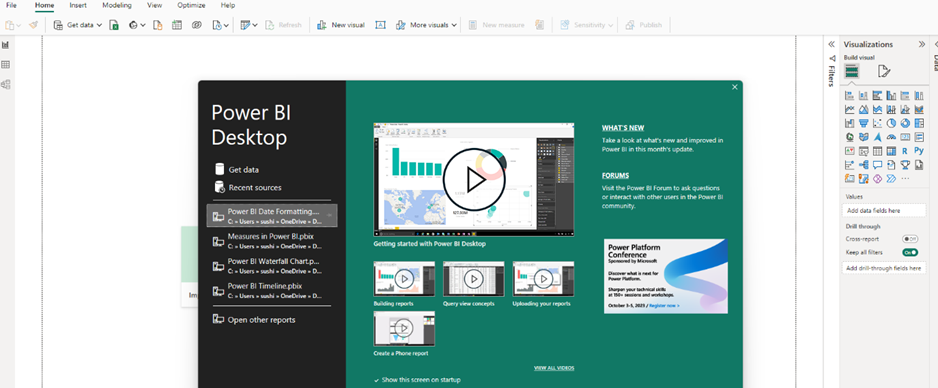The width and height of the screenshot is (938, 388).
Task: Click New visual button in ribbon
Action: [340, 25]
